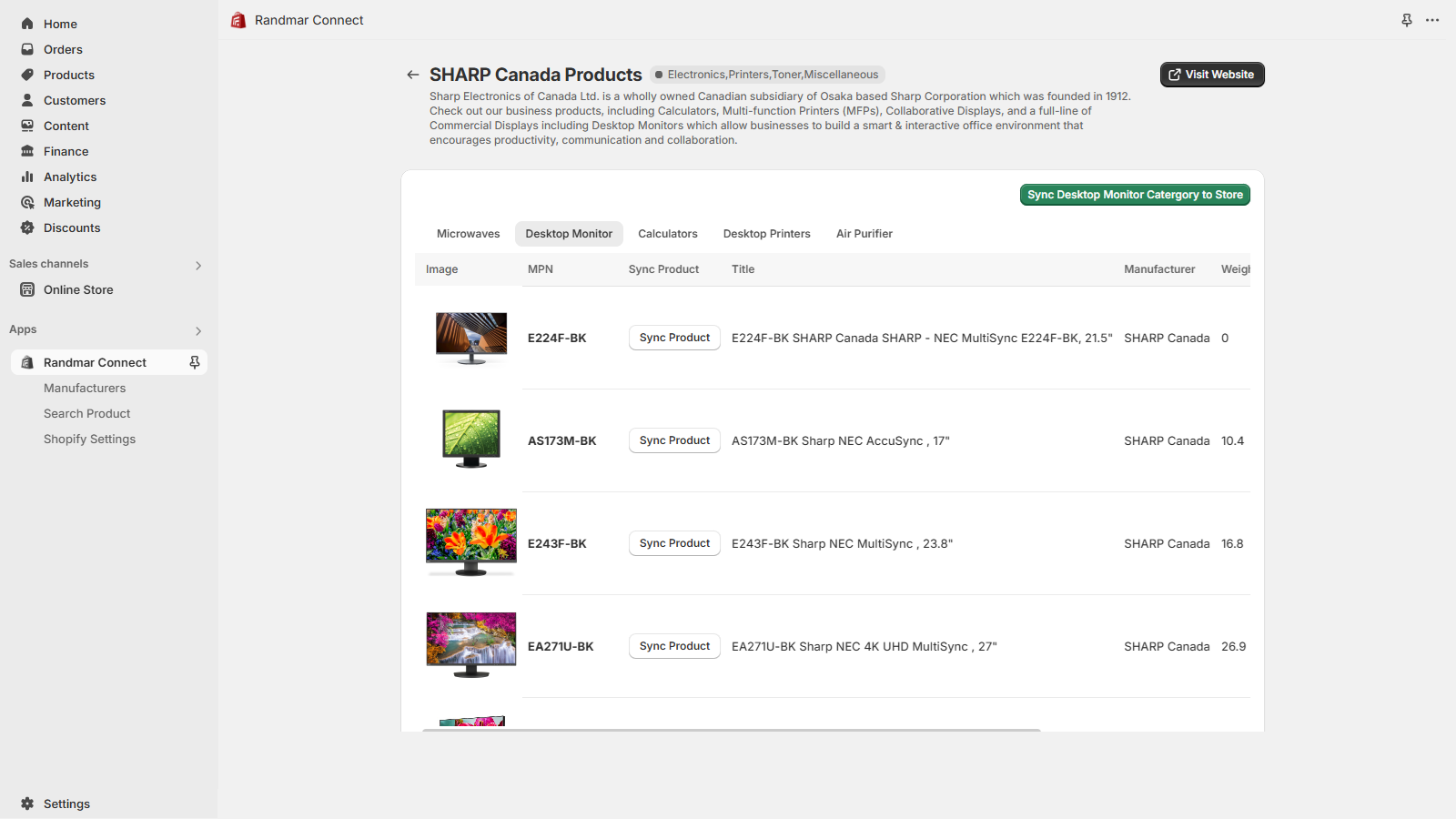
Task: Click the Analytics bar chart icon
Action: click(27, 177)
